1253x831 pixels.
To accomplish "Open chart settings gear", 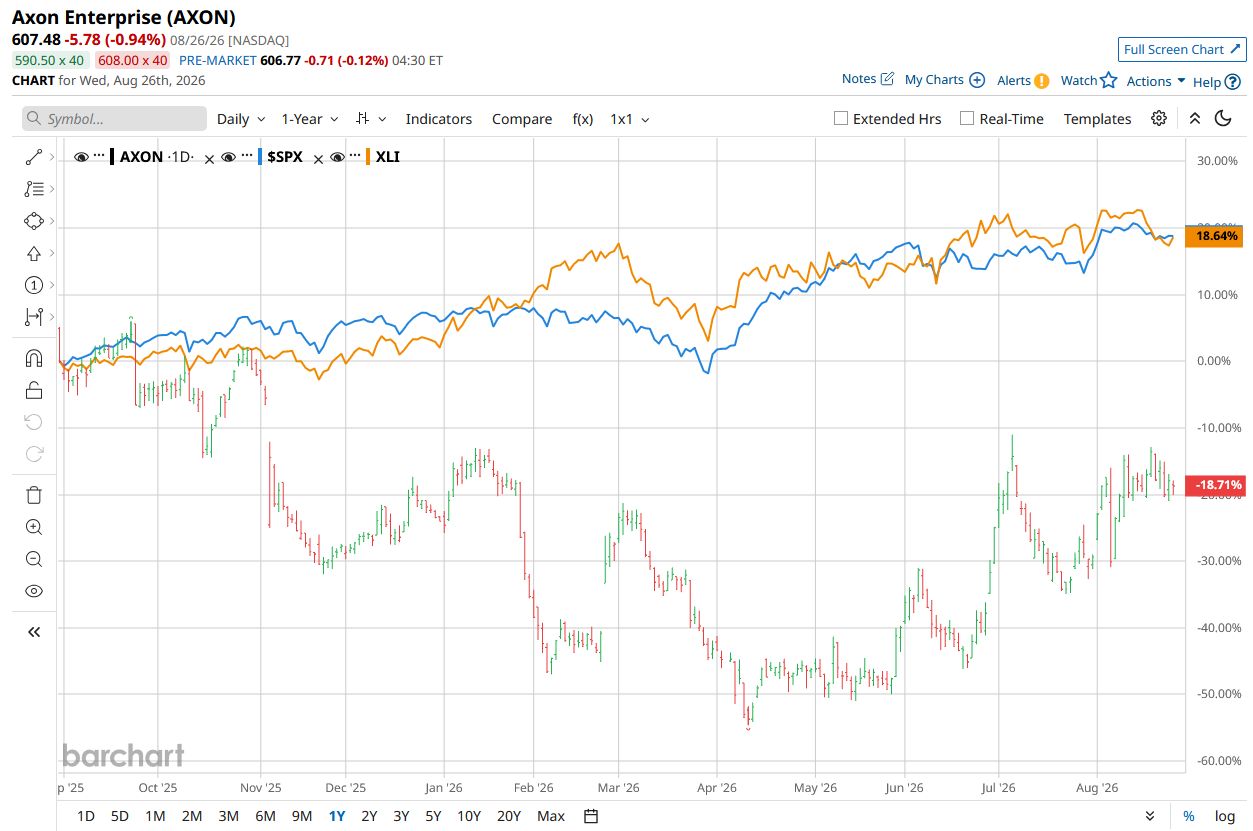I will pyautogui.click(x=1159, y=118).
